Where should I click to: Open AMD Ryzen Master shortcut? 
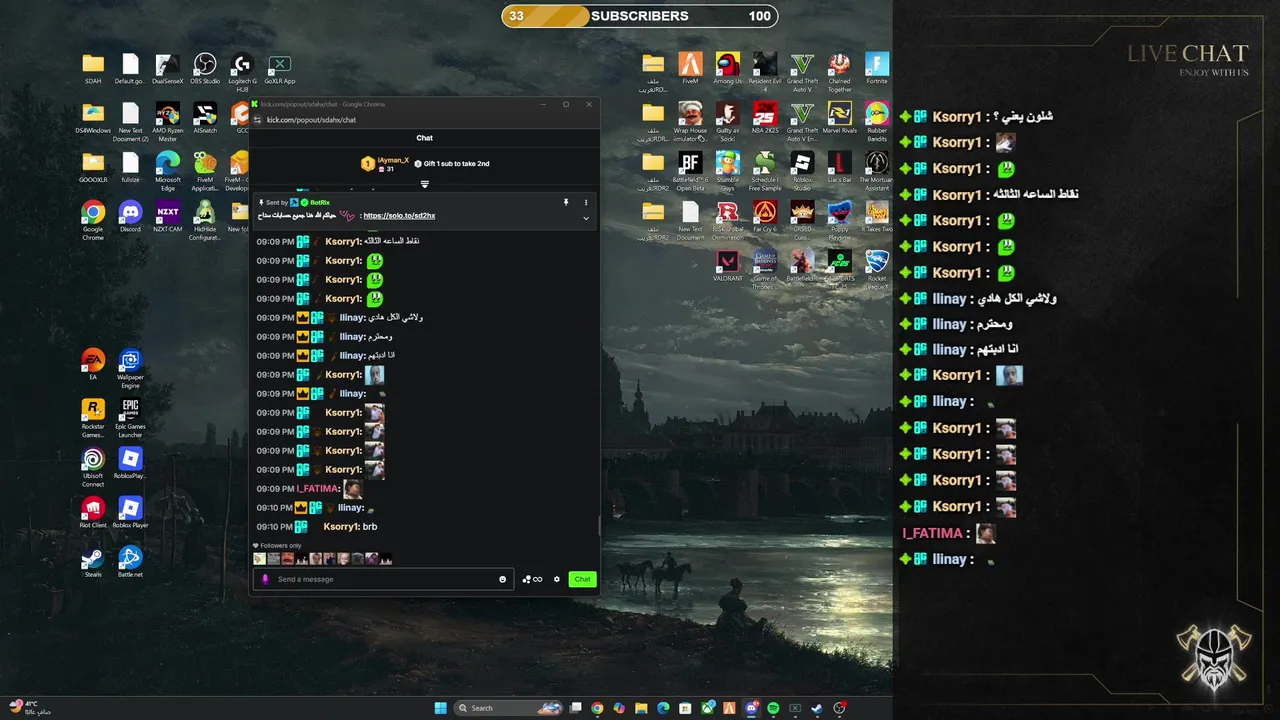(168, 122)
